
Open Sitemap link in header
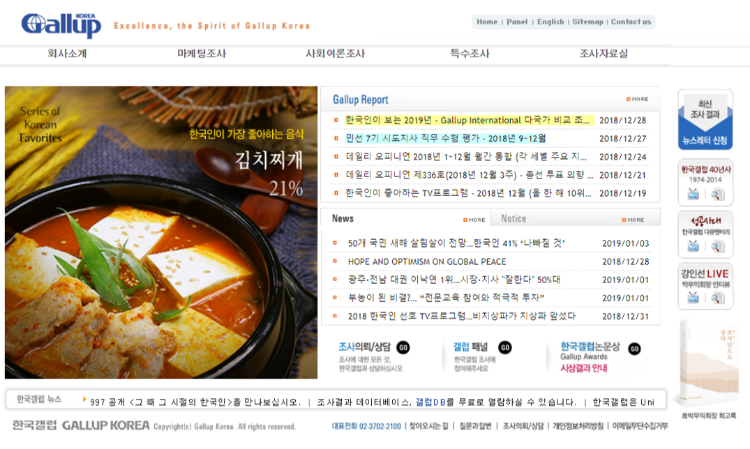click(x=588, y=22)
